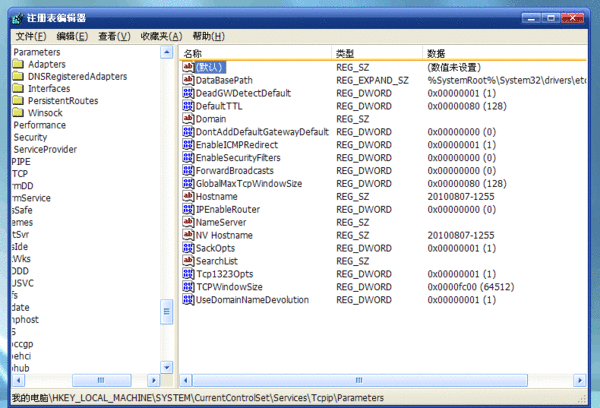
Task: Select the TCPWindowSize DWORD icon
Action: point(188,287)
